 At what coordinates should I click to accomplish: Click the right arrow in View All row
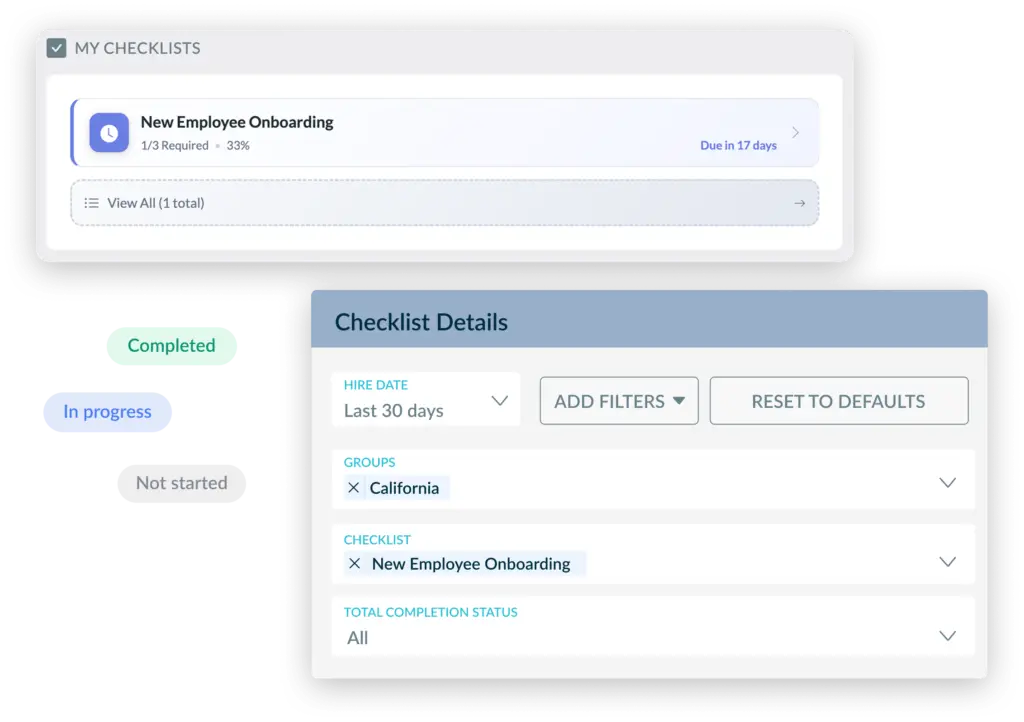(799, 202)
